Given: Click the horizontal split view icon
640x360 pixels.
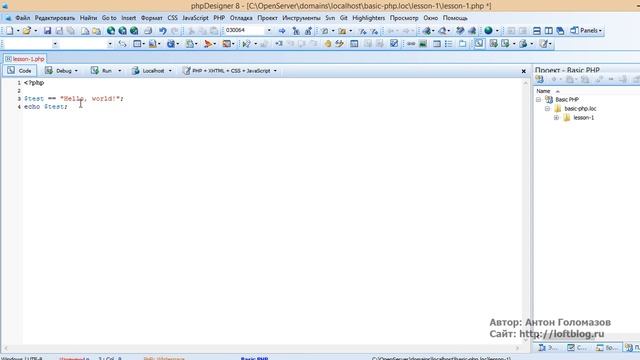Looking at the screenshot, I should (537, 31).
